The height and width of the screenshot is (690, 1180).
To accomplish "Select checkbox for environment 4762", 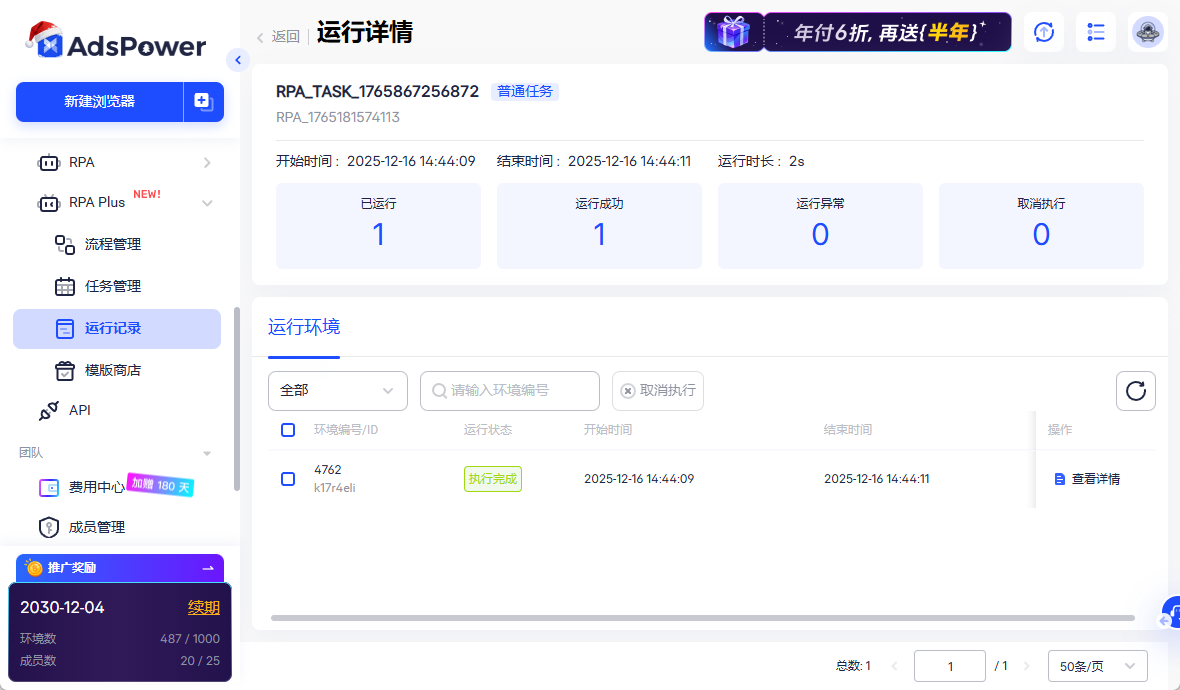I will [288, 478].
